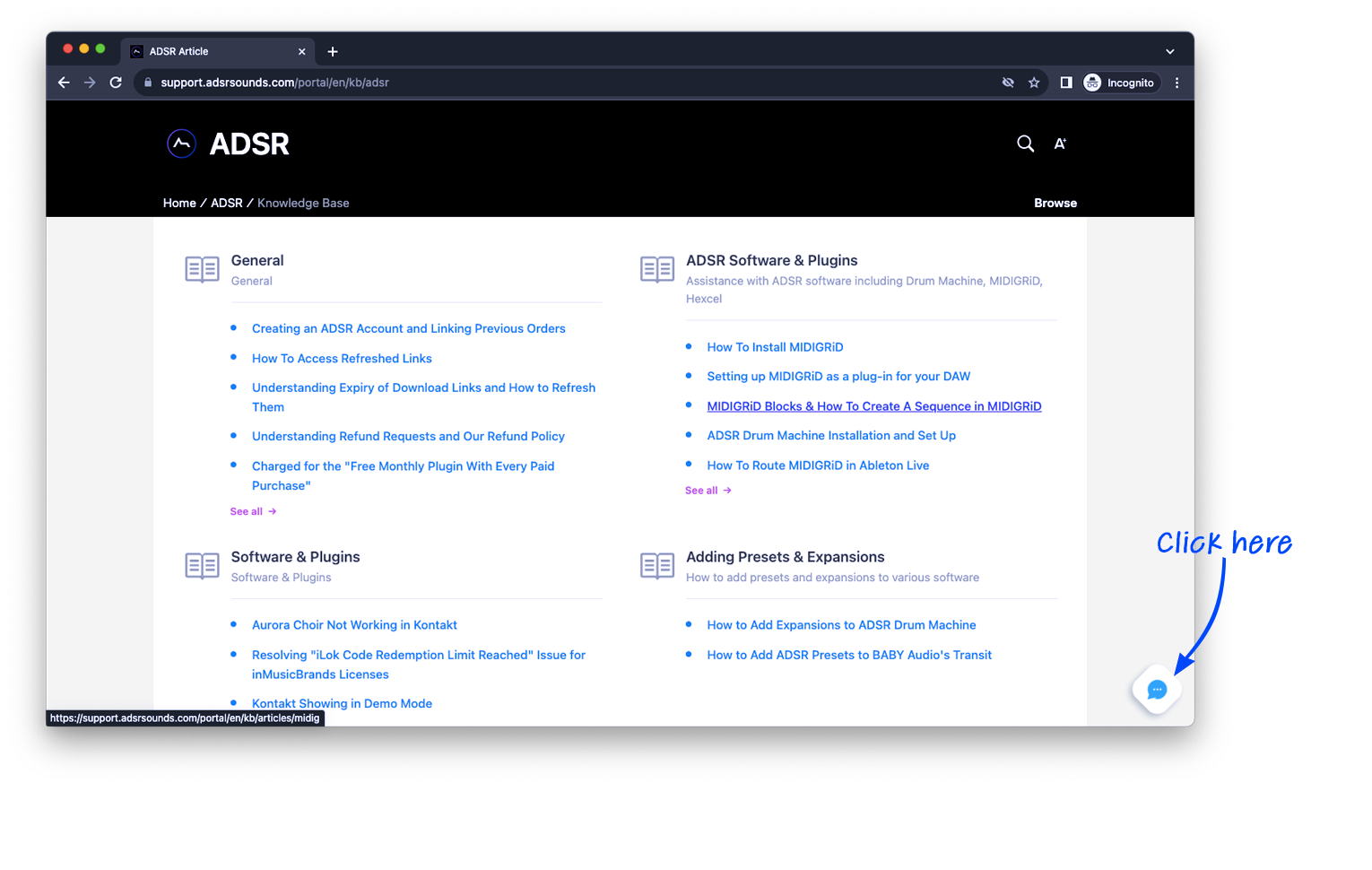Open Understanding Expiry of Download Links article
The height and width of the screenshot is (870, 1372).
(x=423, y=397)
